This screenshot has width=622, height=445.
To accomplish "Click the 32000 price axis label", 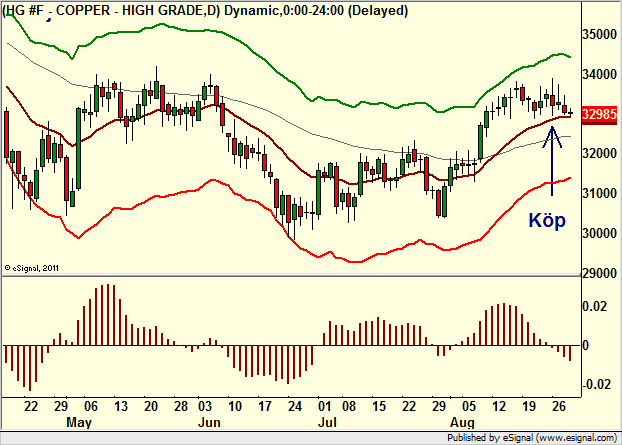I will click(x=599, y=153).
